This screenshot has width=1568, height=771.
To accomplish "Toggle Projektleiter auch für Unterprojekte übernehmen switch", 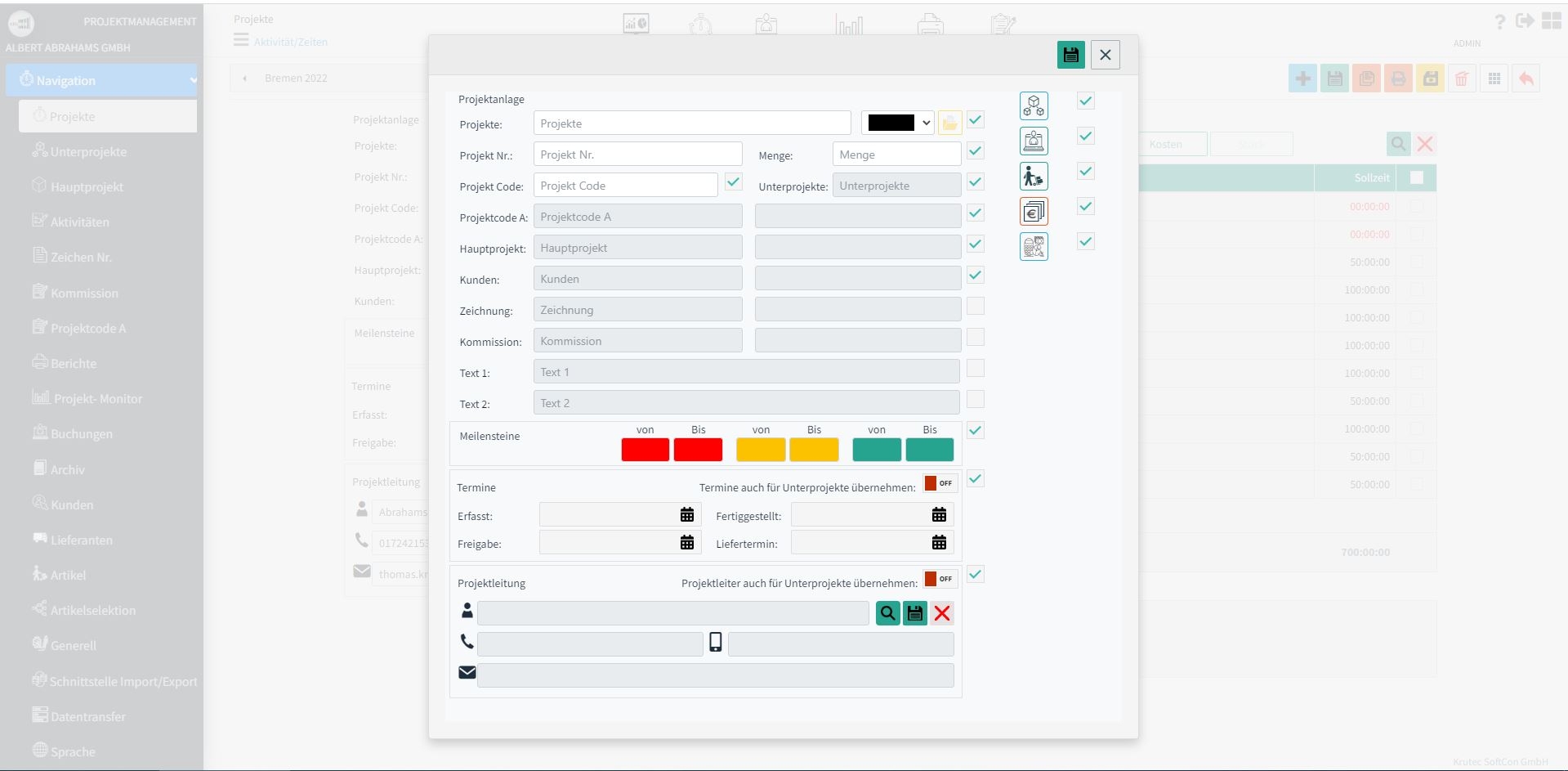I will pyautogui.click(x=939, y=579).
